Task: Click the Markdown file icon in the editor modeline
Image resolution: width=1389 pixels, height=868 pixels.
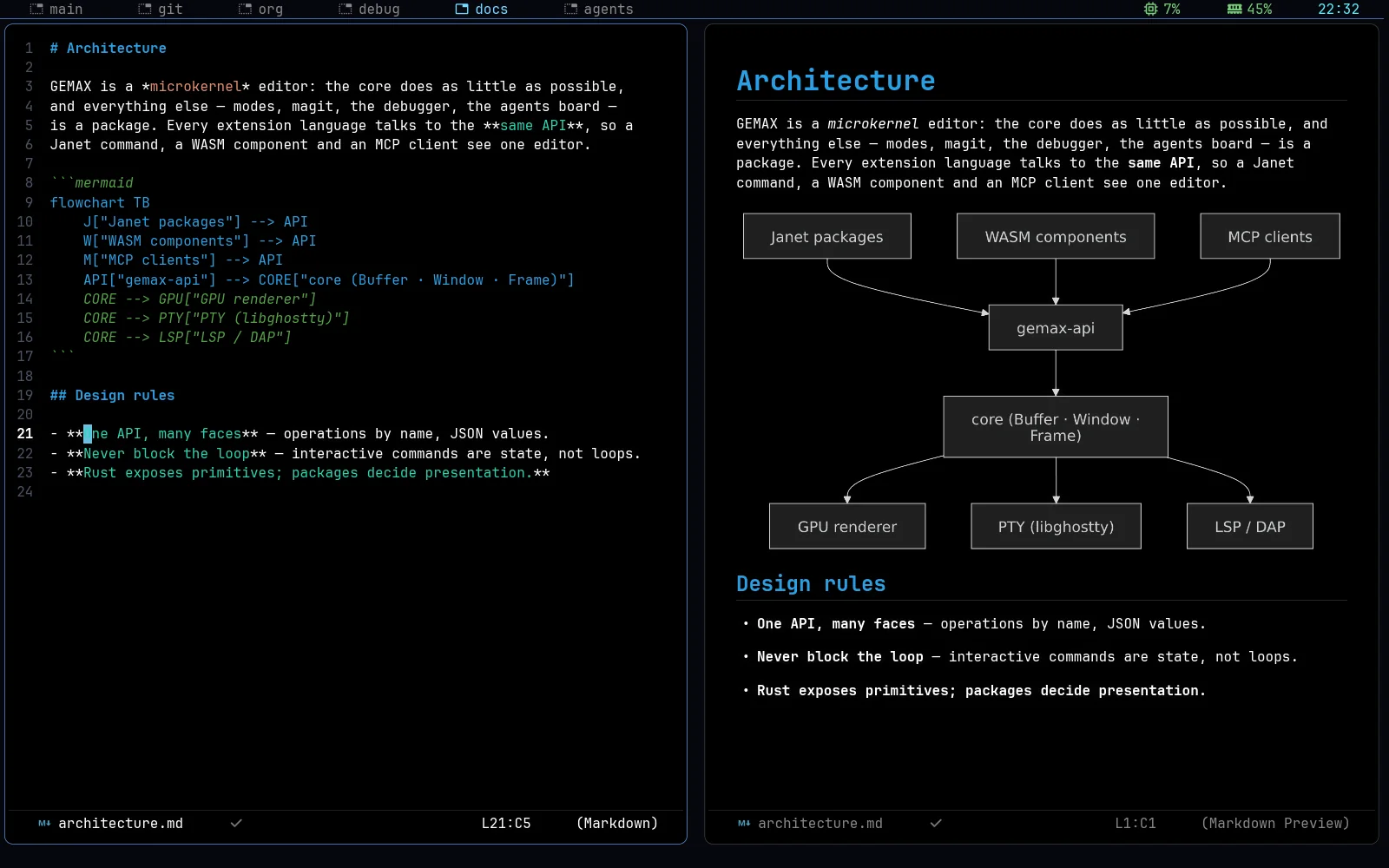Action: 44,823
